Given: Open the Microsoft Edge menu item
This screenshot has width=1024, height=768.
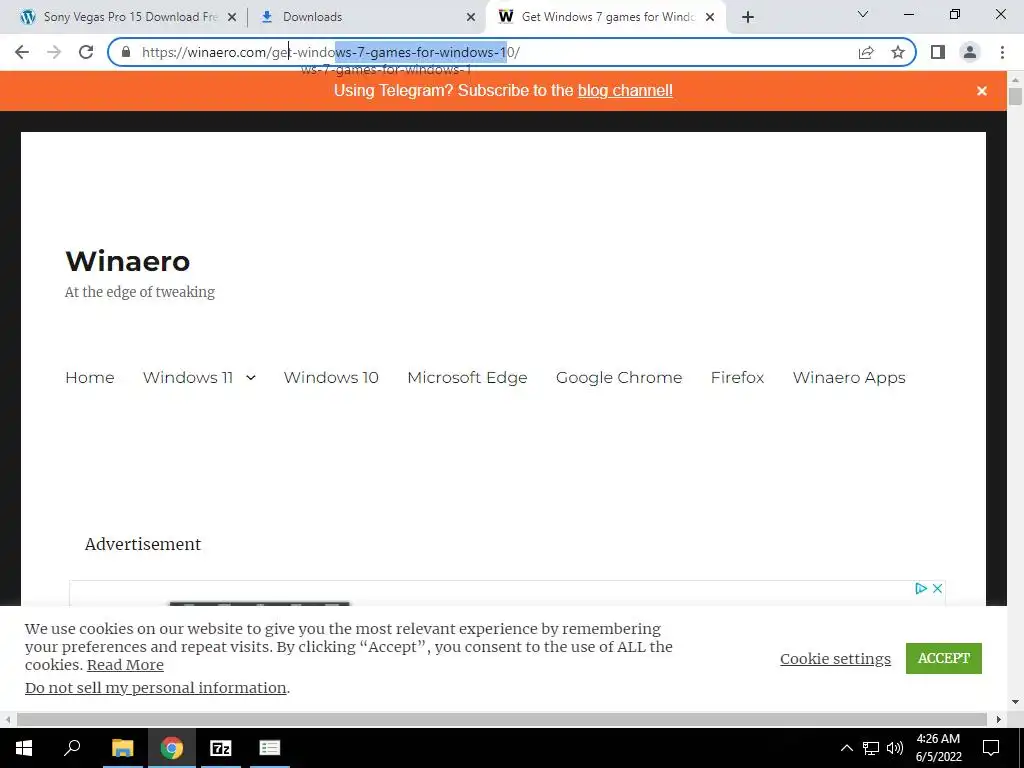Looking at the screenshot, I should click(x=467, y=377).
